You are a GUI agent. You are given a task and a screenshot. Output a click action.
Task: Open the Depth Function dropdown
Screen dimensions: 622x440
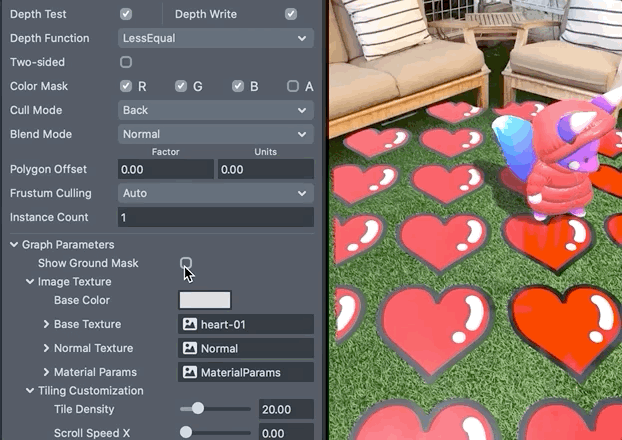coord(216,38)
